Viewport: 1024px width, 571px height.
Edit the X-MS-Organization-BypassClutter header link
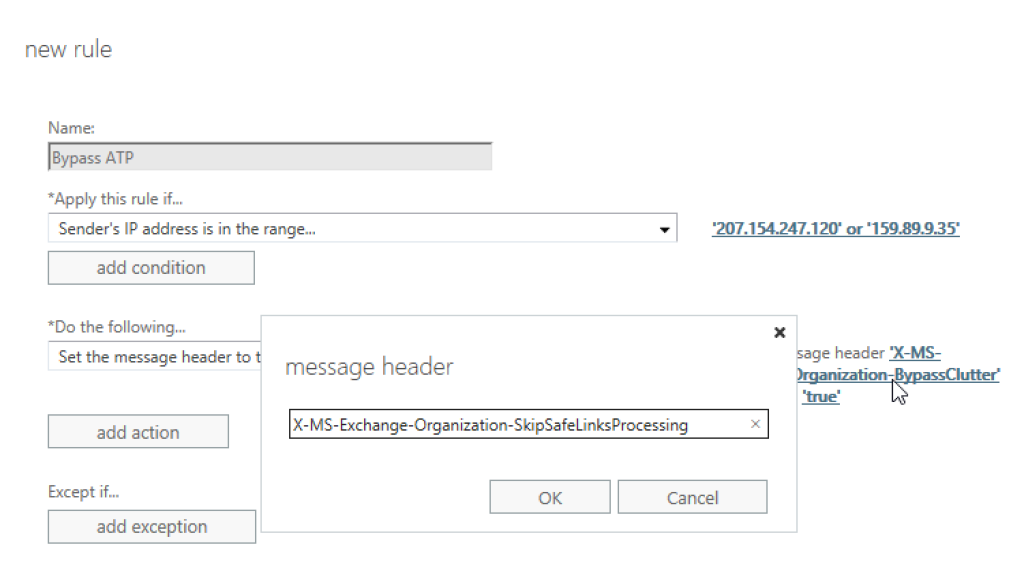[896, 374]
